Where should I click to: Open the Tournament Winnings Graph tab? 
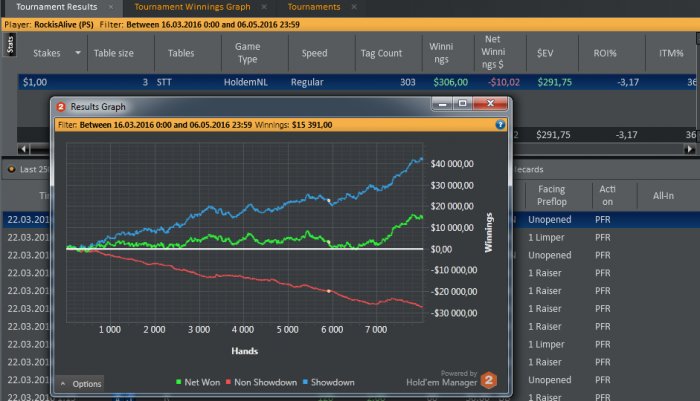point(192,7)
